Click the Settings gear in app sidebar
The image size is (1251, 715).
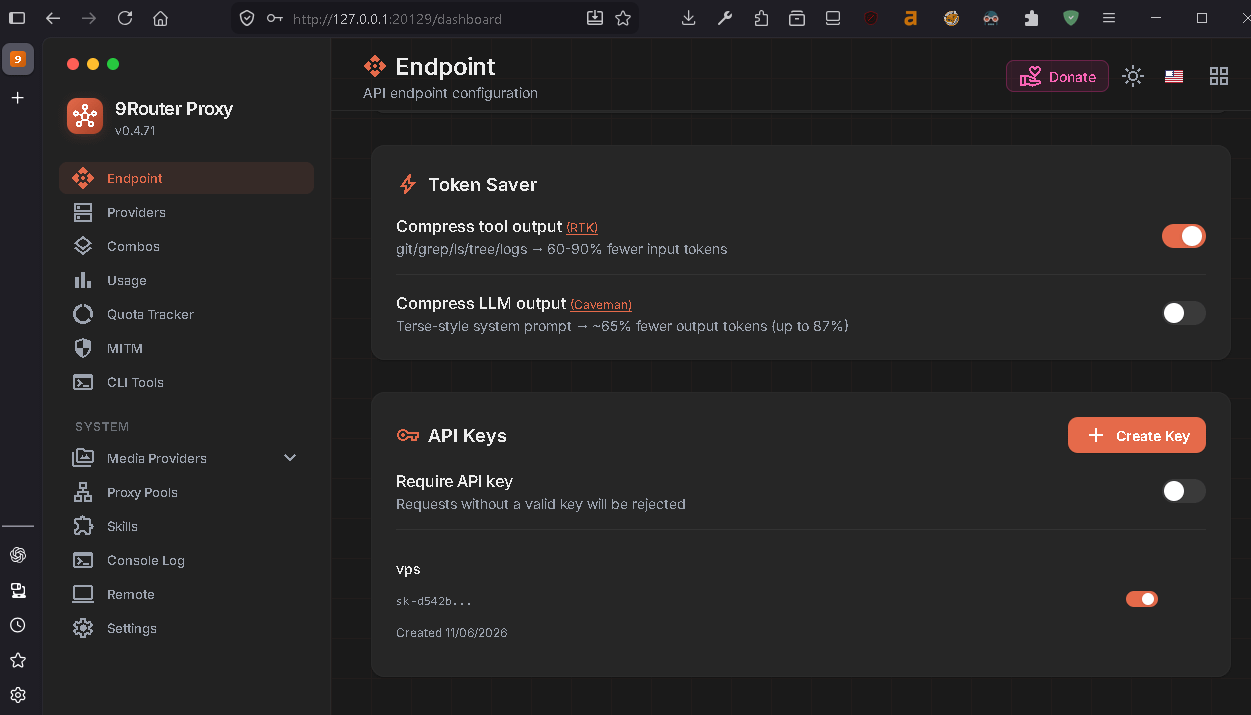(x=83, y=628)
